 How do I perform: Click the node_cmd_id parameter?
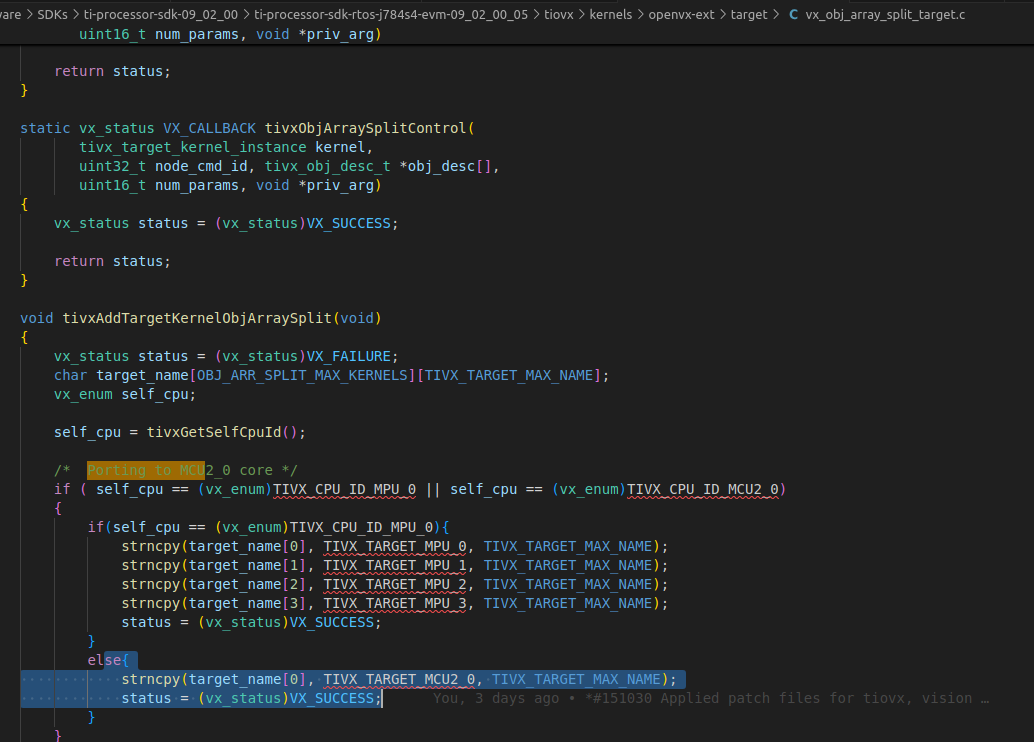pyautogui.click(x=201, y=166)
